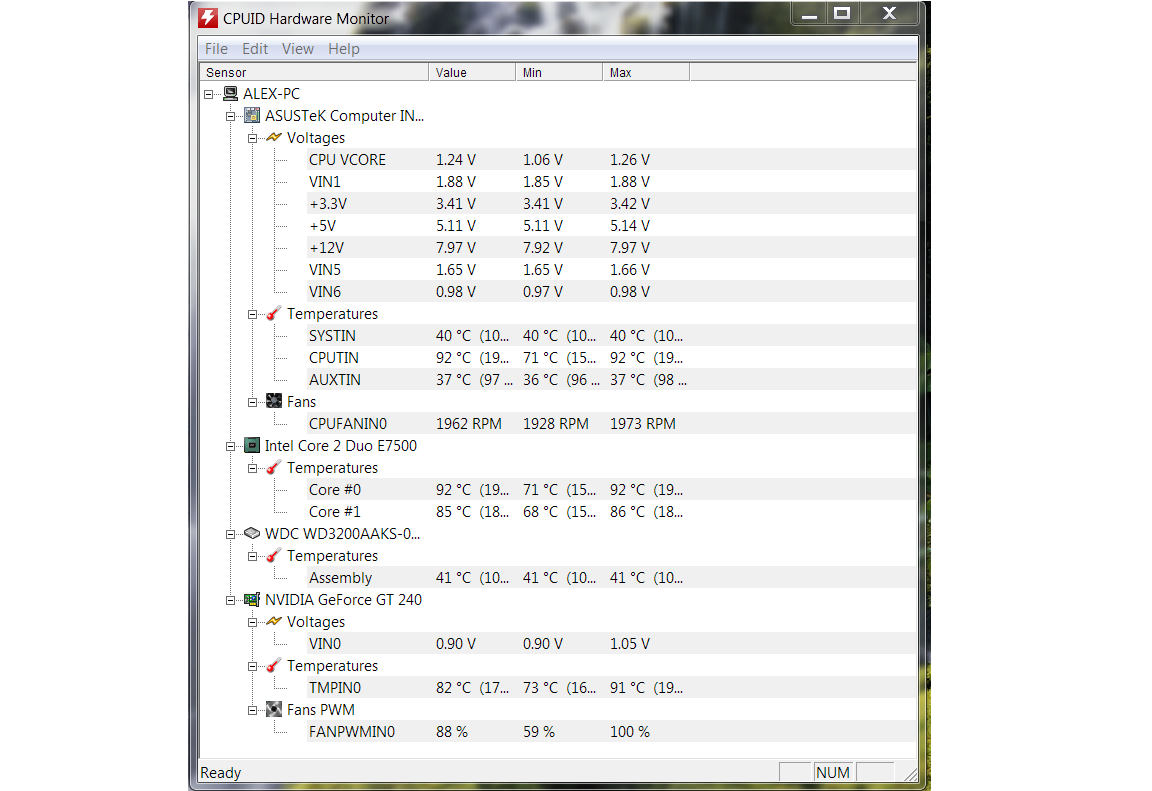Image resolution: width=1152 pixels, height=791 pixels.
Task: Click the window resize grip corner
Action: [910, 774]
